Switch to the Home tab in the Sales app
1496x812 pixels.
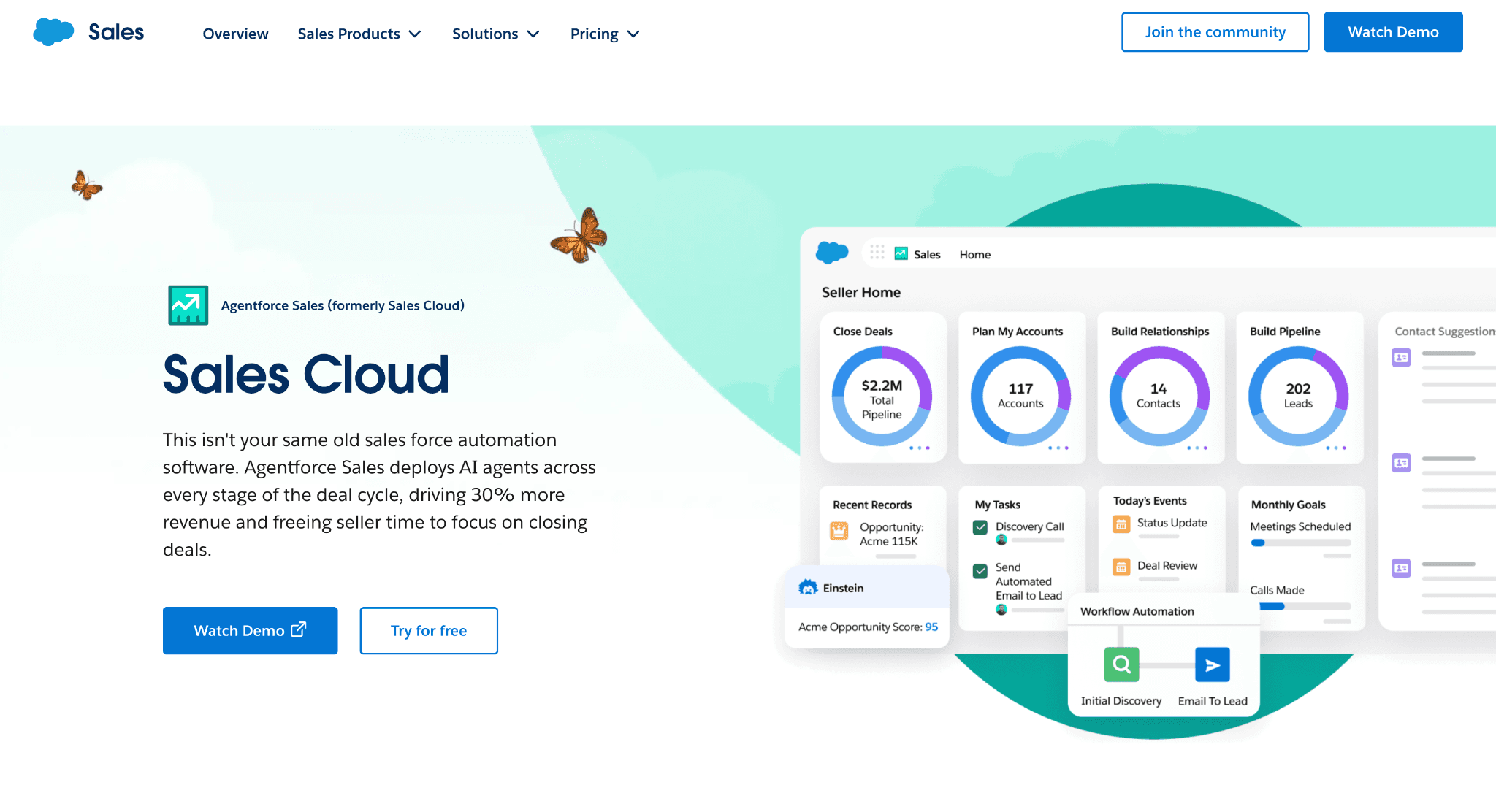tap(974, 254)
